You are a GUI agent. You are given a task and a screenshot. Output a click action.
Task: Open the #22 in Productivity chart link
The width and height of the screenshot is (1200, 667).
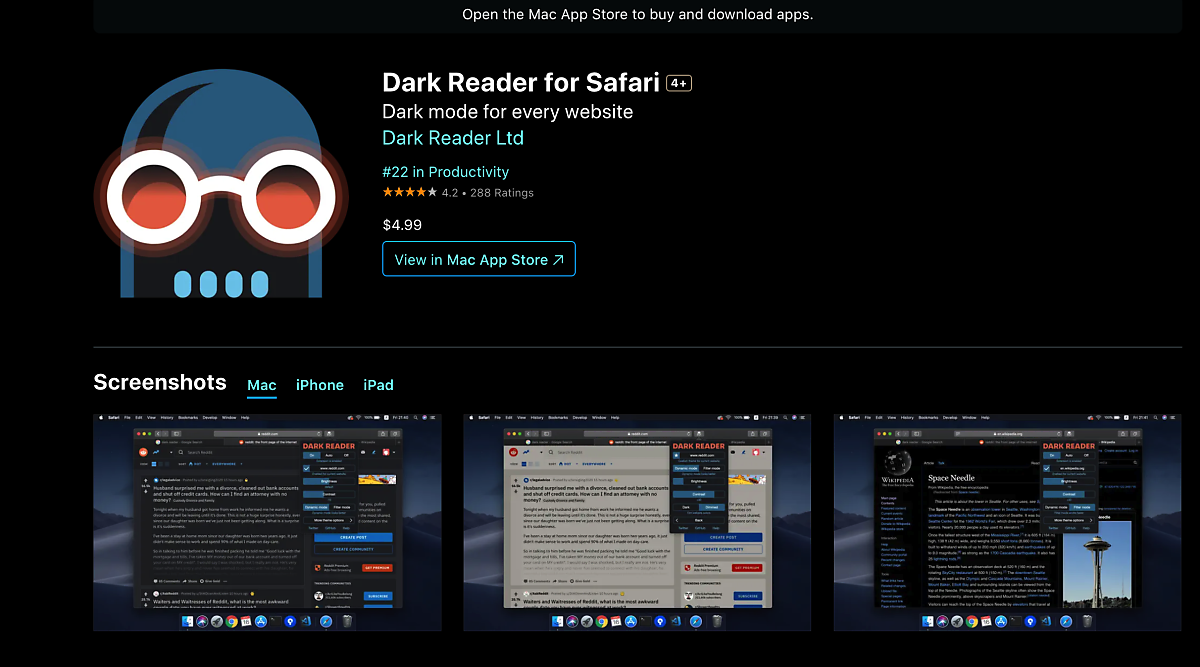point(446,172)
